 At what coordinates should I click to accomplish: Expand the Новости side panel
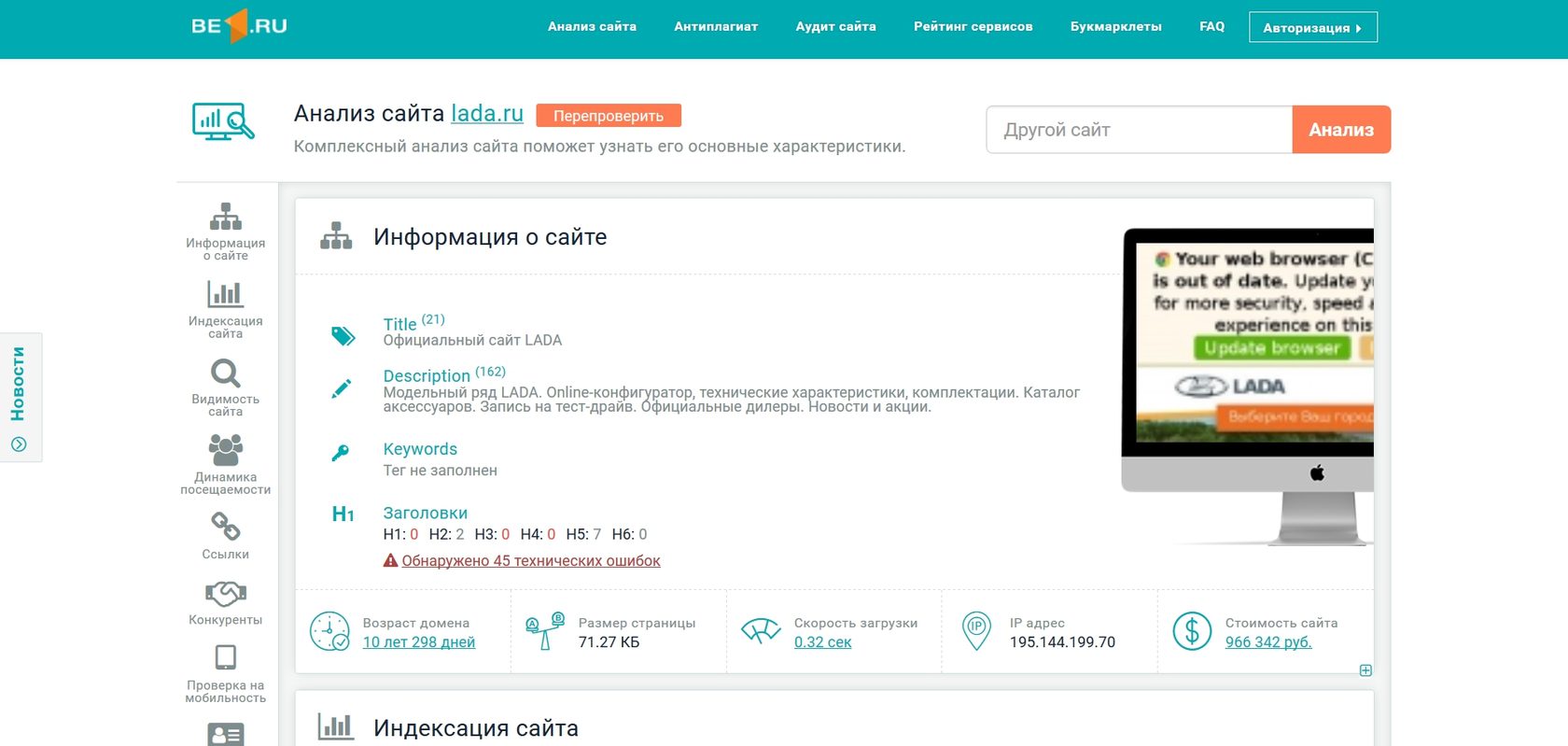pos(20,397)
